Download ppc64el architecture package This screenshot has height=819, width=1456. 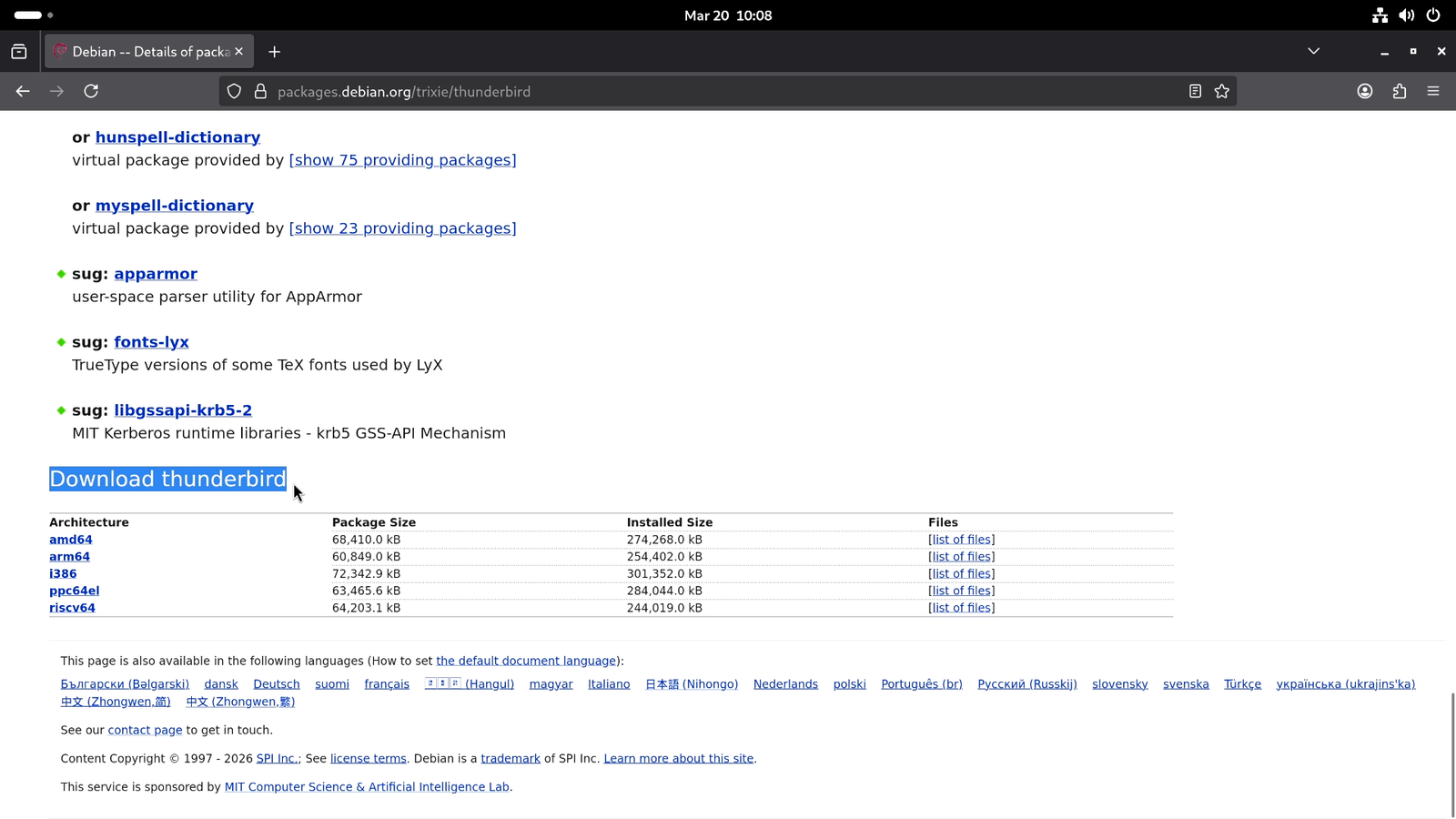click(74, 591)
